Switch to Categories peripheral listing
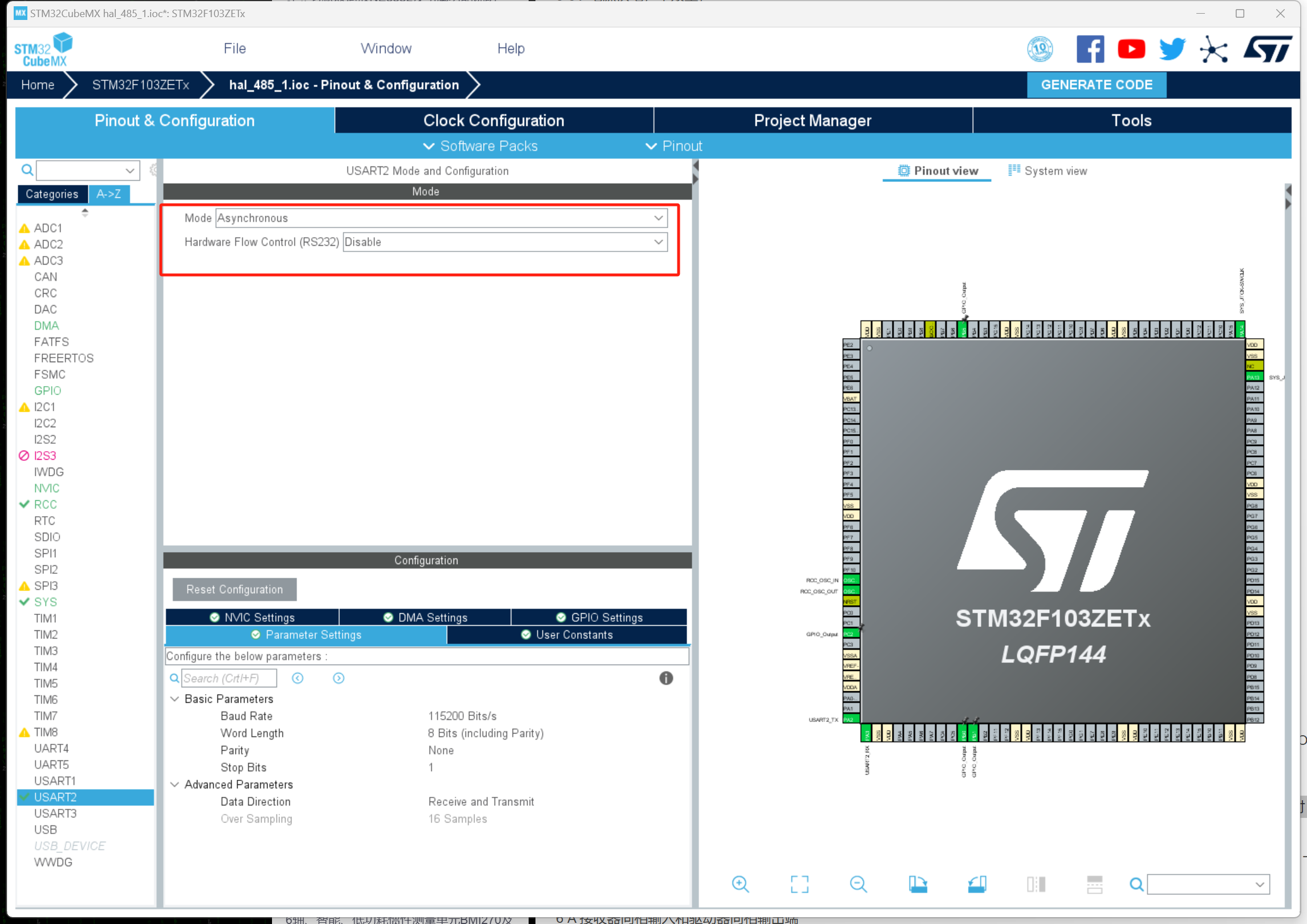The width and height of the screenshot is (1307, 924). [52, 194]
